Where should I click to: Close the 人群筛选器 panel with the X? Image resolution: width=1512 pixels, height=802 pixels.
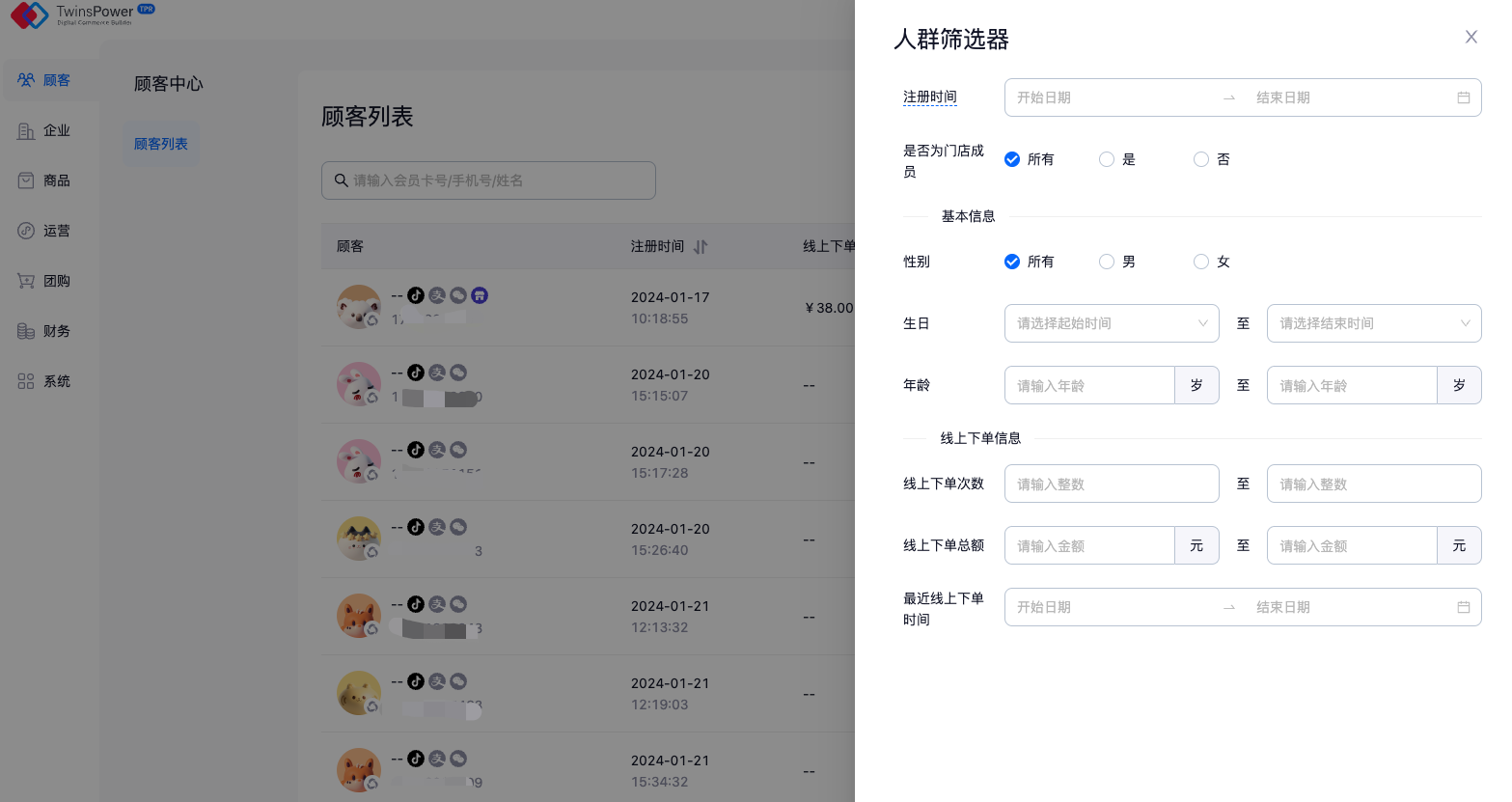point(1471,37)
